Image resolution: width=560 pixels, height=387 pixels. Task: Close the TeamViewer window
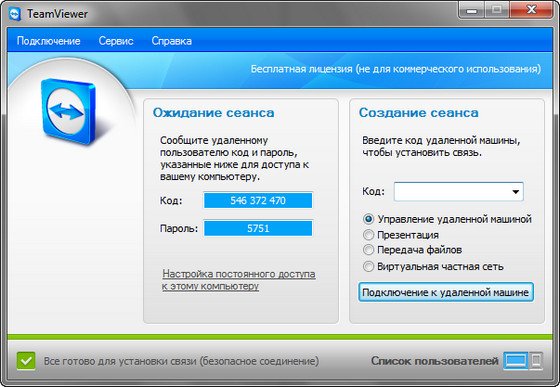point(532,10)
